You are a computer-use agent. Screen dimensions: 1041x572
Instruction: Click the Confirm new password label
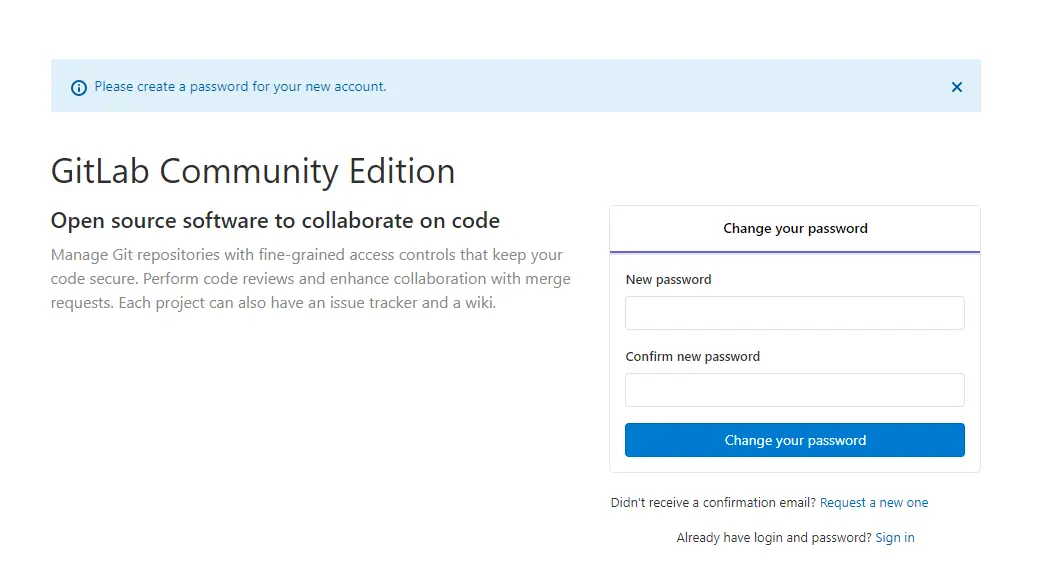pyautogui.click(x=692, y=356)
